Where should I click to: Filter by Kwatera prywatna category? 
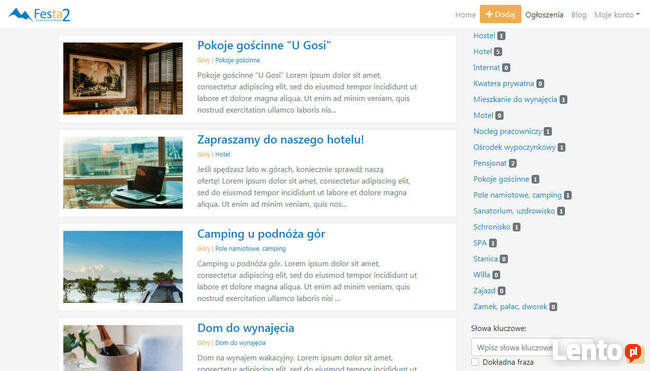click(x=504, y=83)
